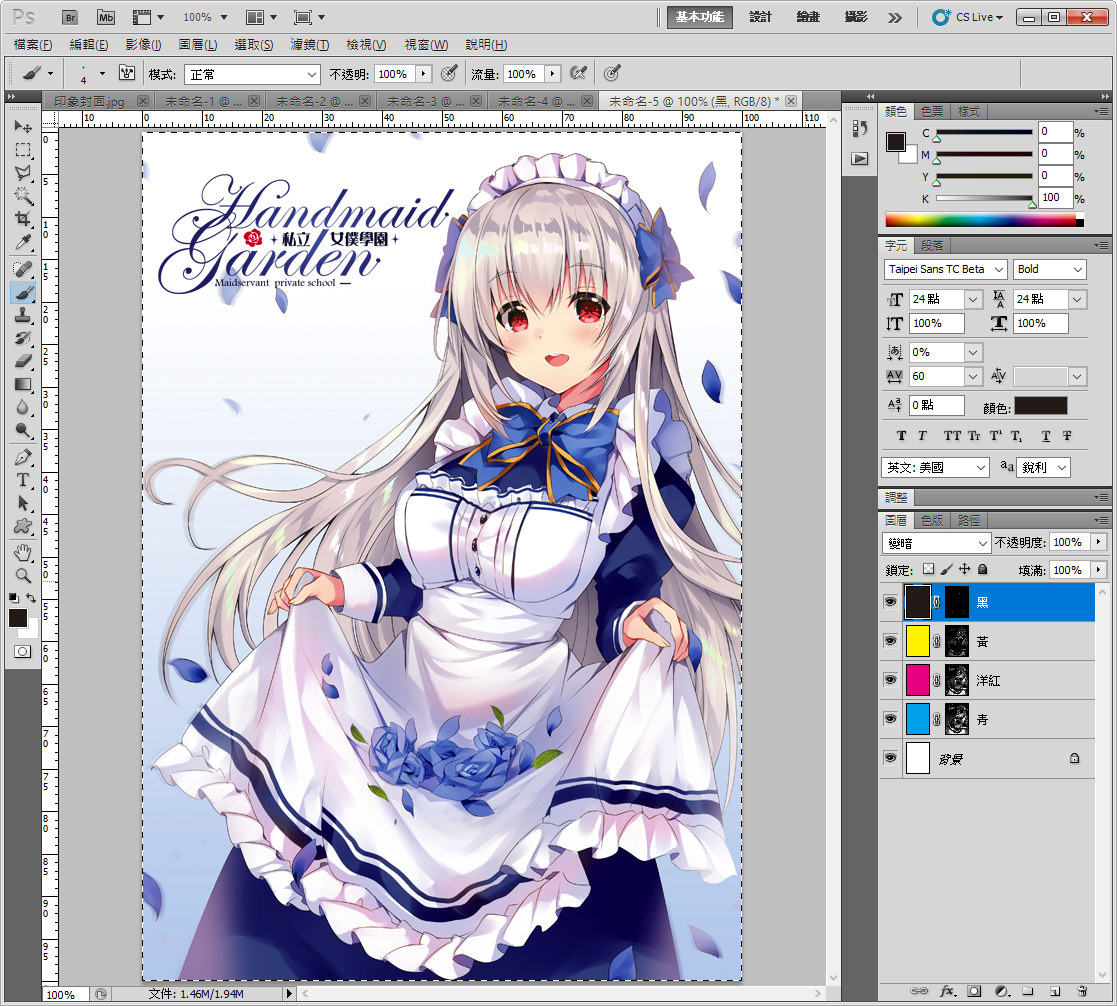Hide the 黃 layer
1117x1006 pixels.
click(x=890, y=641)
